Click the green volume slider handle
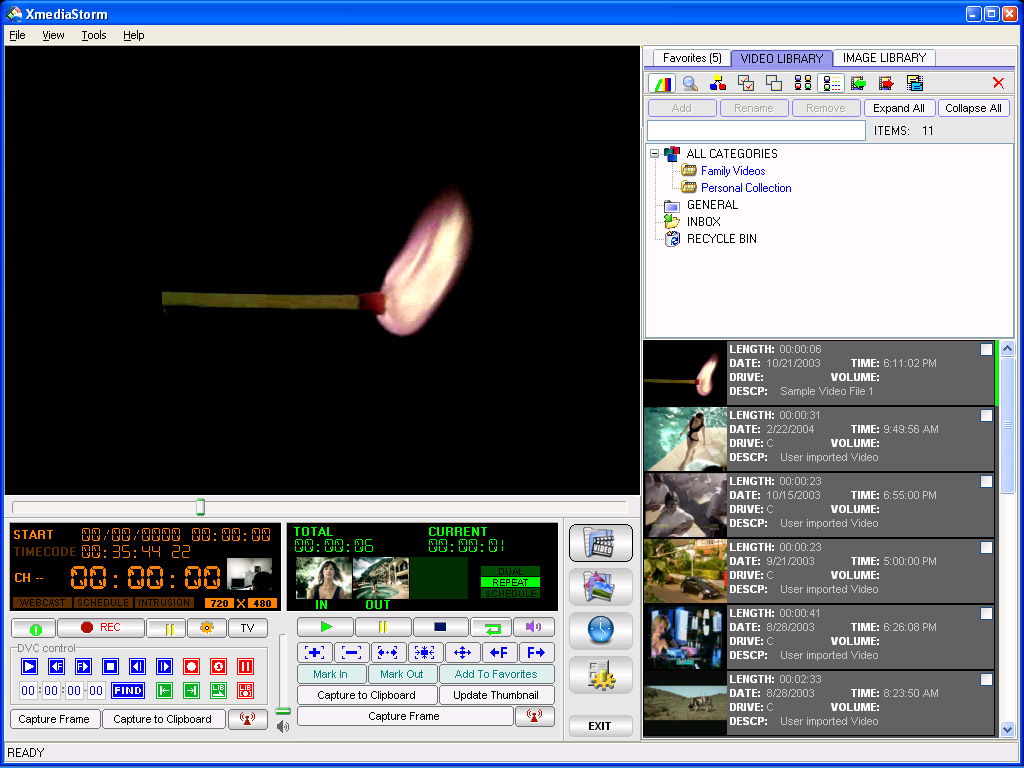The width and height of the screenshot is (1024, 768). coord(283,711)
